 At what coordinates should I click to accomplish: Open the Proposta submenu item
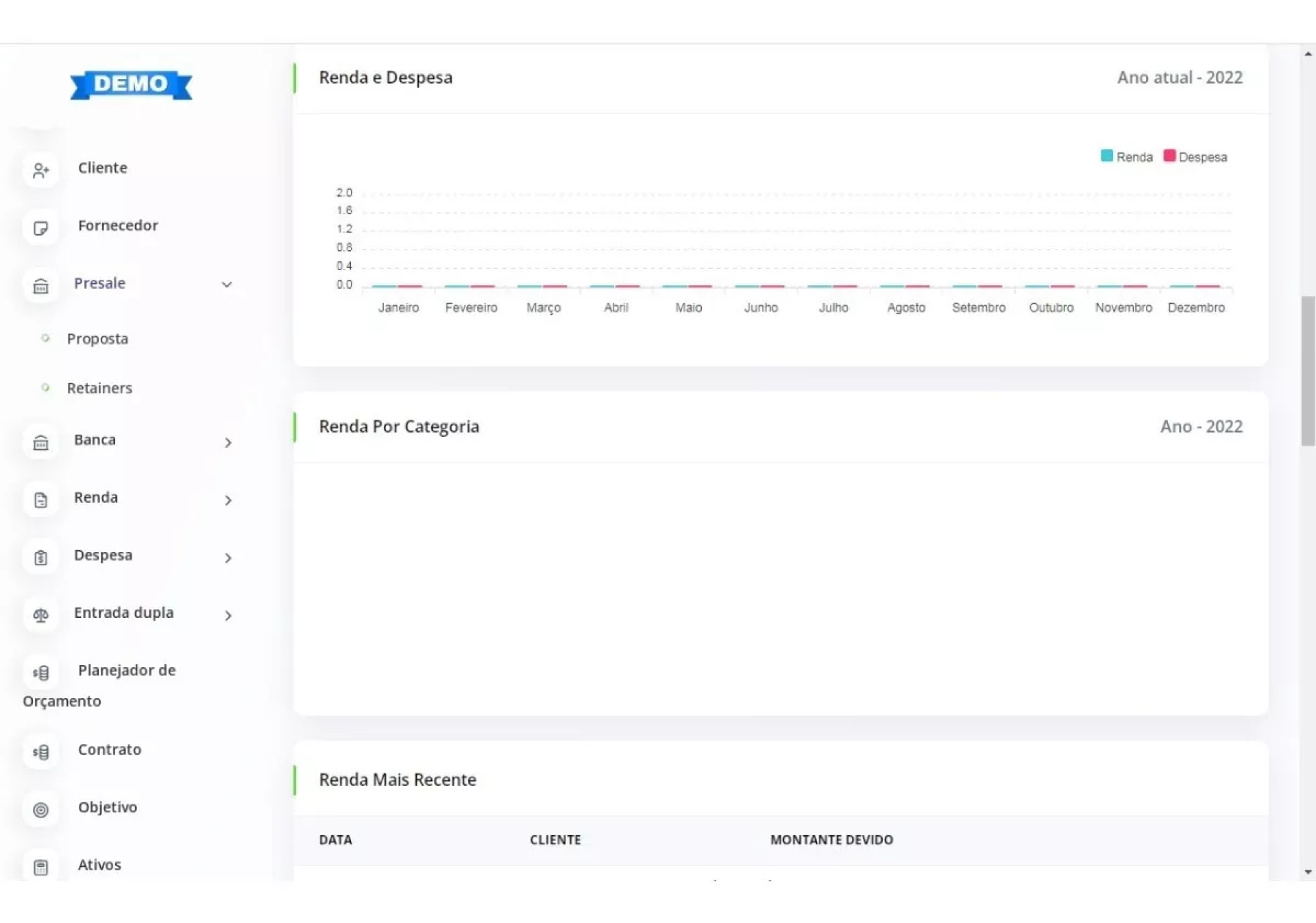[97, 339]
